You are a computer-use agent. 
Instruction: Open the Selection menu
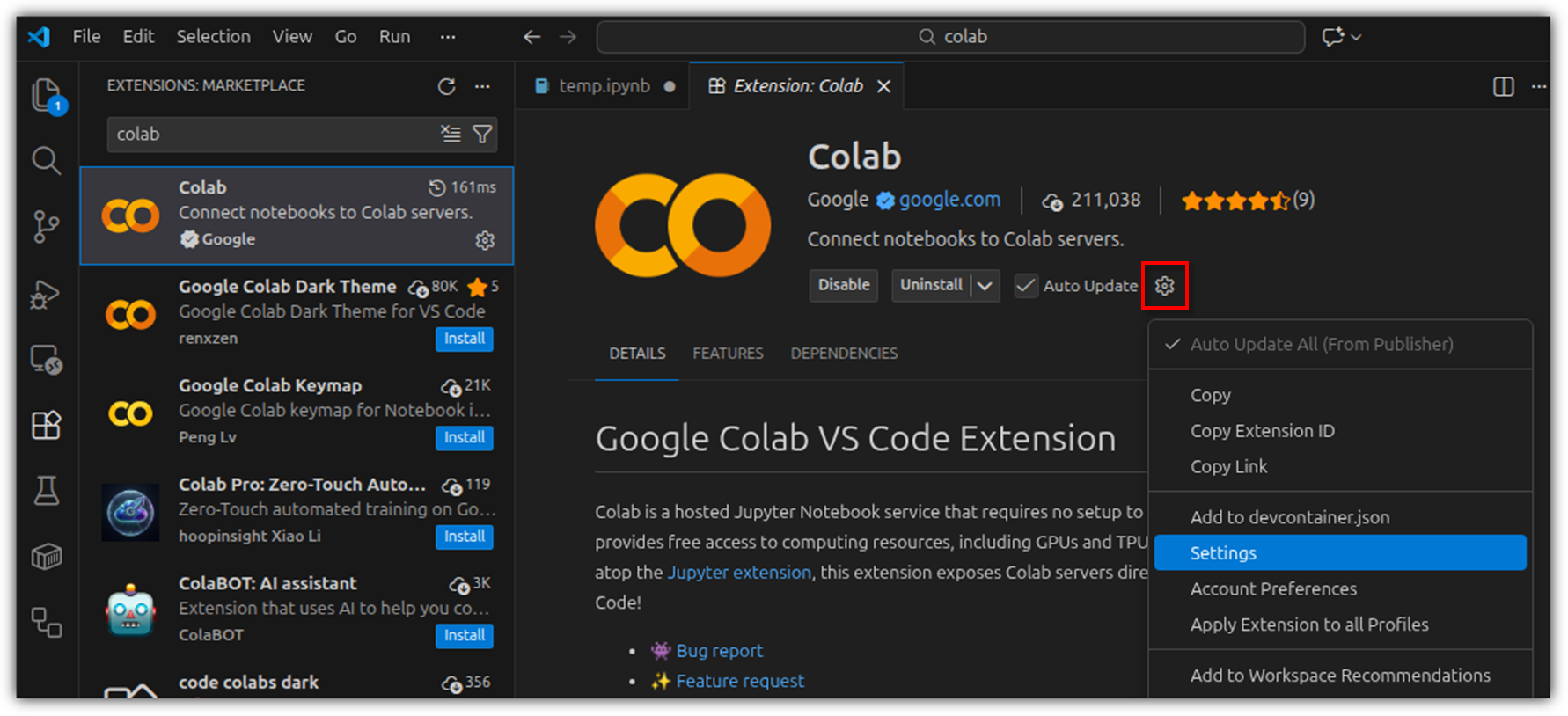[x=213, y=37]
